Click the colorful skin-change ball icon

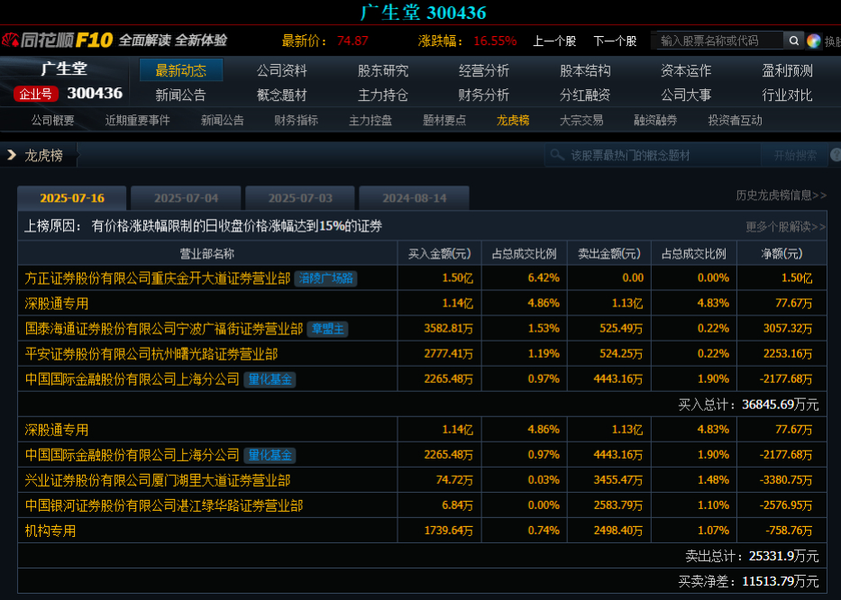tap(814, 41)
